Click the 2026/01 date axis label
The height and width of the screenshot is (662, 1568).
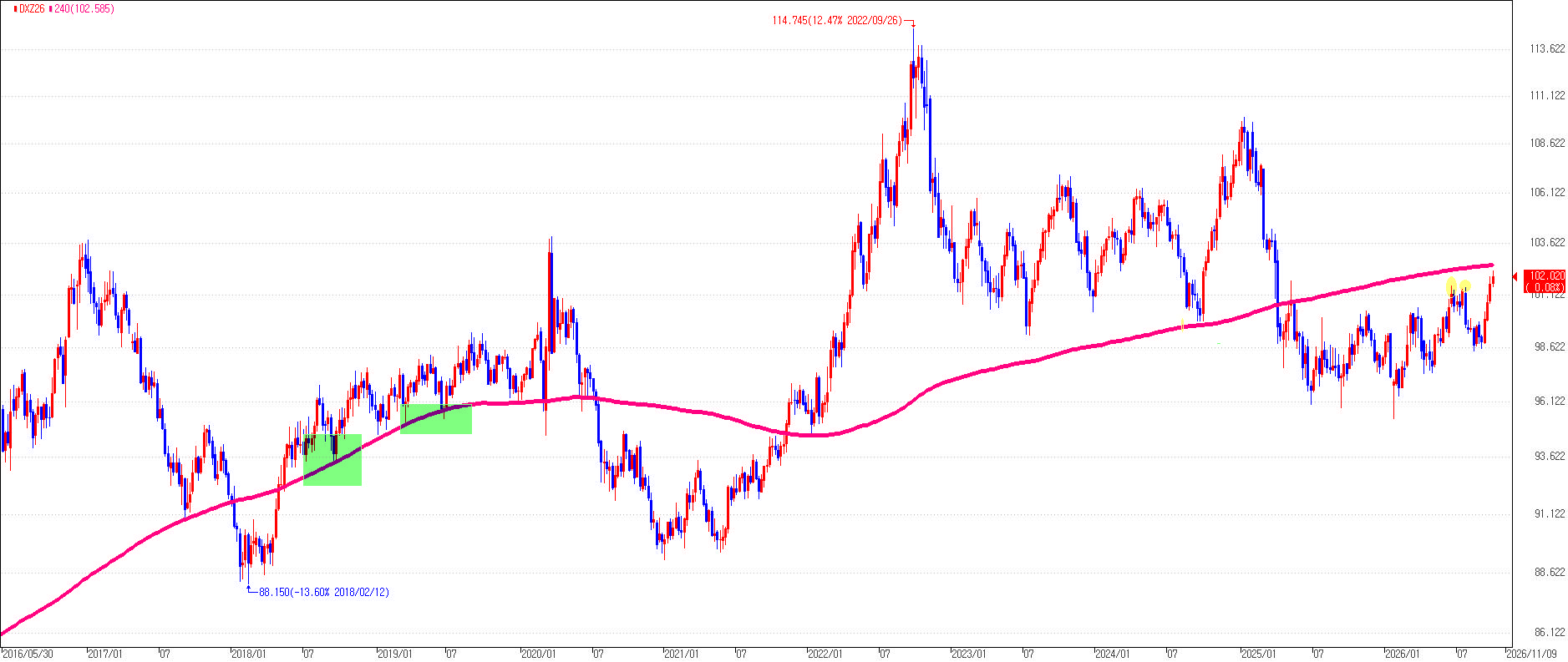(x=1402, y=654)
